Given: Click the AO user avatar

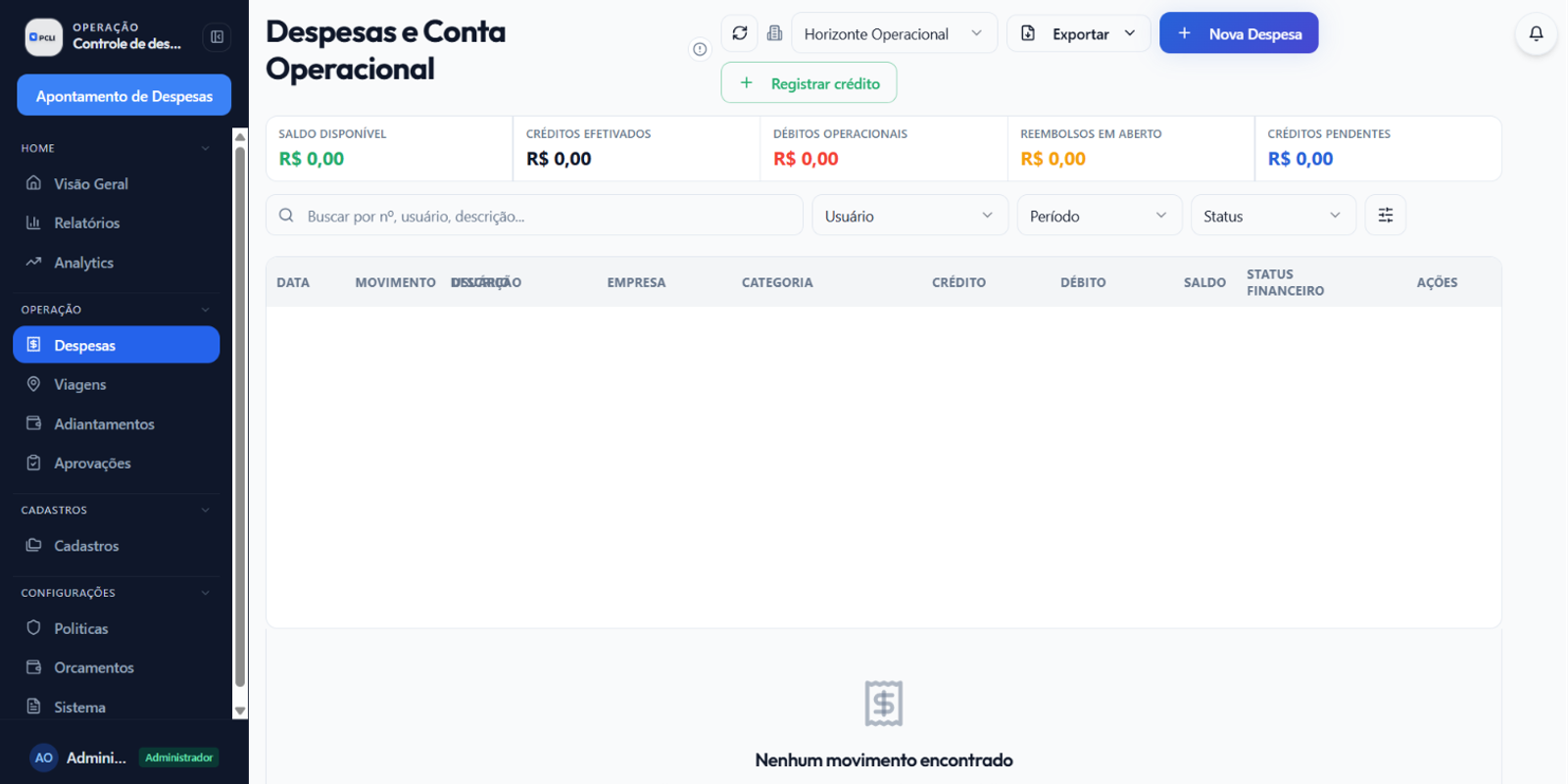Looking at the screenshot, I should click(44, 758).
